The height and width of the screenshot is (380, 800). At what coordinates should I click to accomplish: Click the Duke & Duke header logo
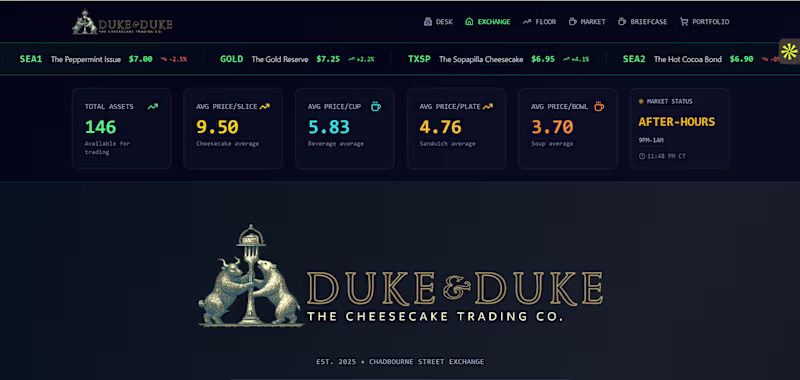[x=122, y=22]
